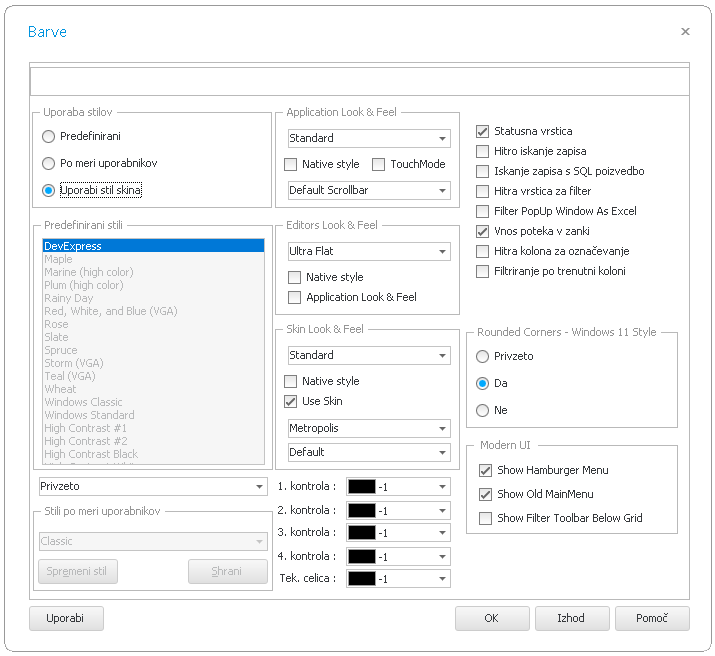
Task: Select the Predefinirani radio option
Action: tap(49, 136)
